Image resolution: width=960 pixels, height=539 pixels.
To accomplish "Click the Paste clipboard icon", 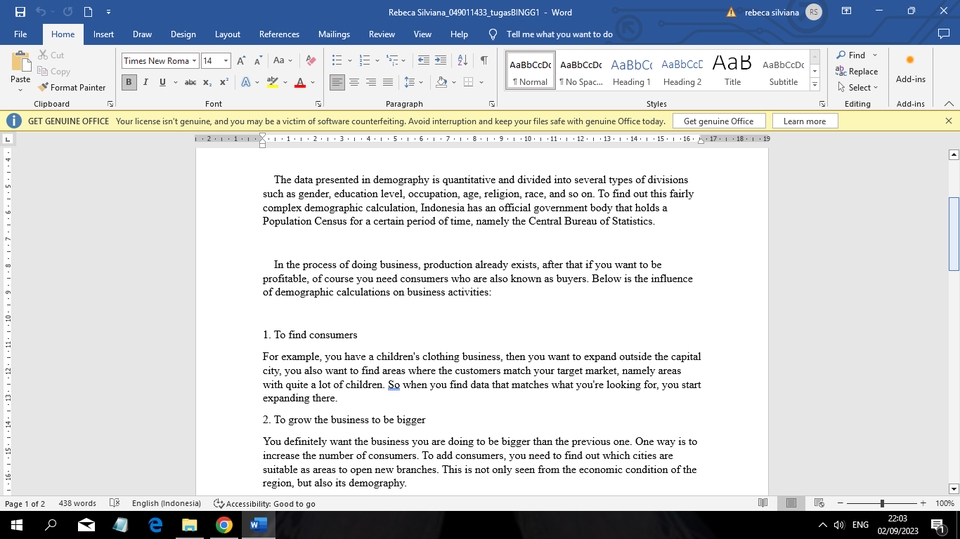I will click(20, 62).
